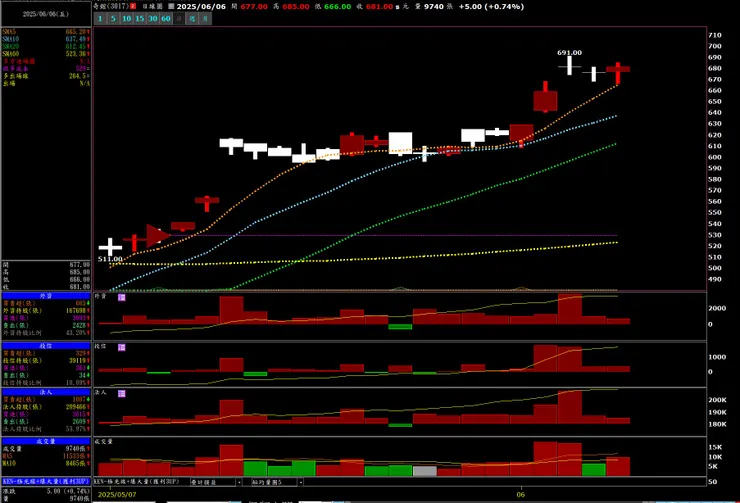Image resolution: width=740 pixels, height=503 pixels.
Task: Click the 2025/05/07 date axis label
Action: [117, 495]
